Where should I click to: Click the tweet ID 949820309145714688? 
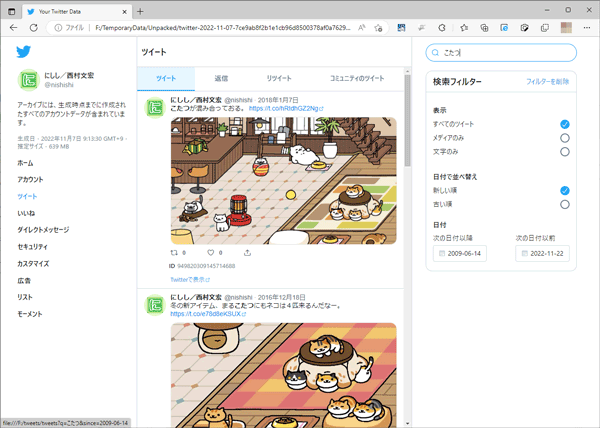coord(206,266)
